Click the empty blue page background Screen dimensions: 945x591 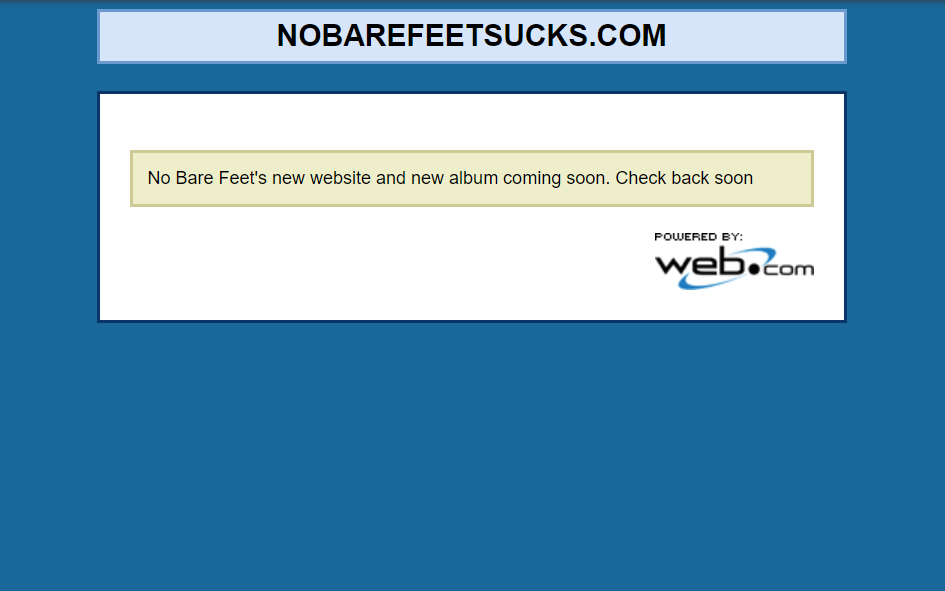[x=472, y=458]
